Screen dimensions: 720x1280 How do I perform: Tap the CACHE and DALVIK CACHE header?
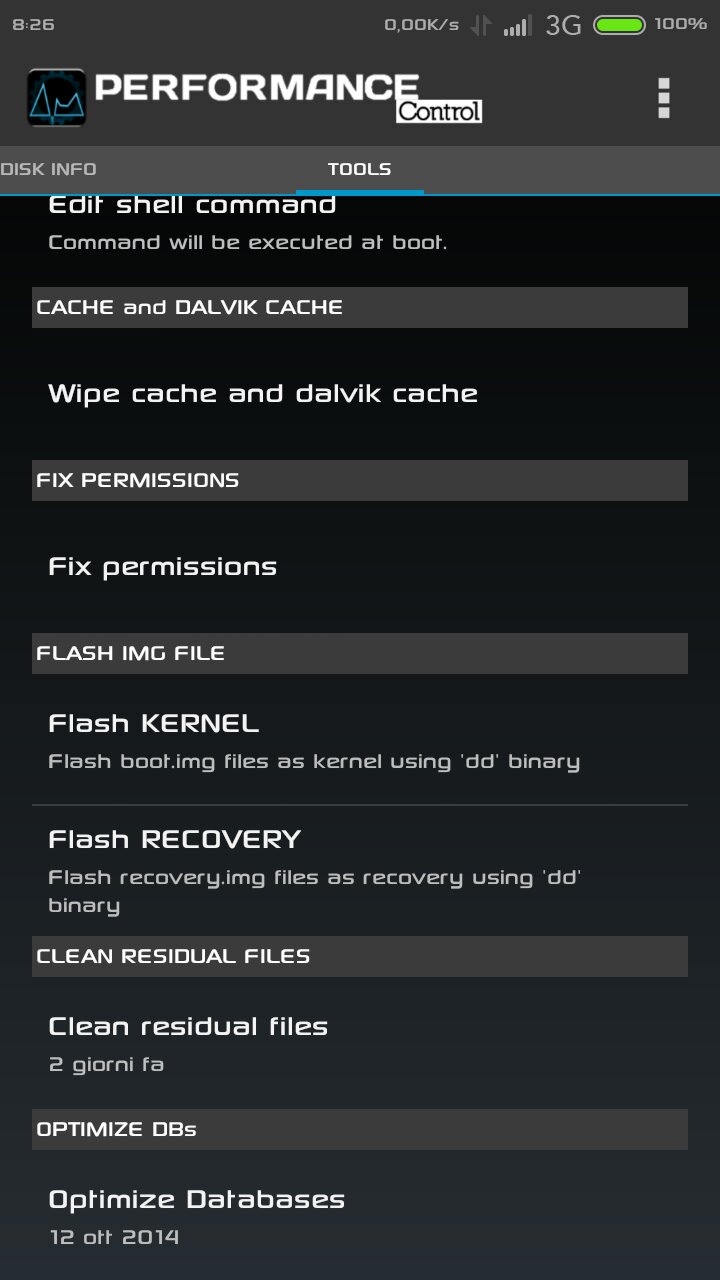pyautogui.click(x=360, y=307)
